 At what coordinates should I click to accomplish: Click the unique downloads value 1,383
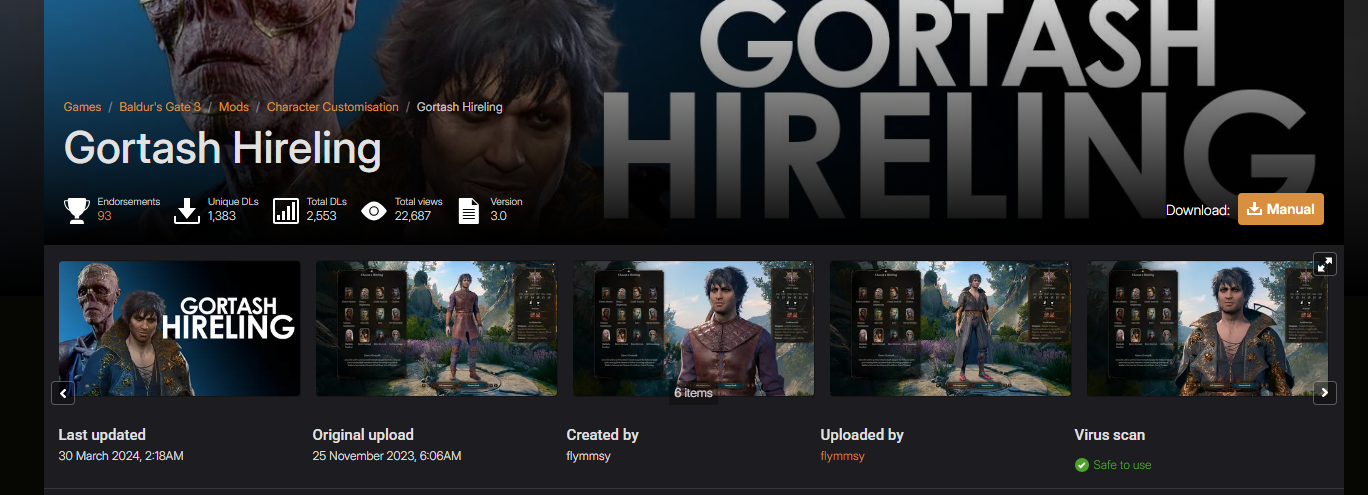click(x=222, y=215)
